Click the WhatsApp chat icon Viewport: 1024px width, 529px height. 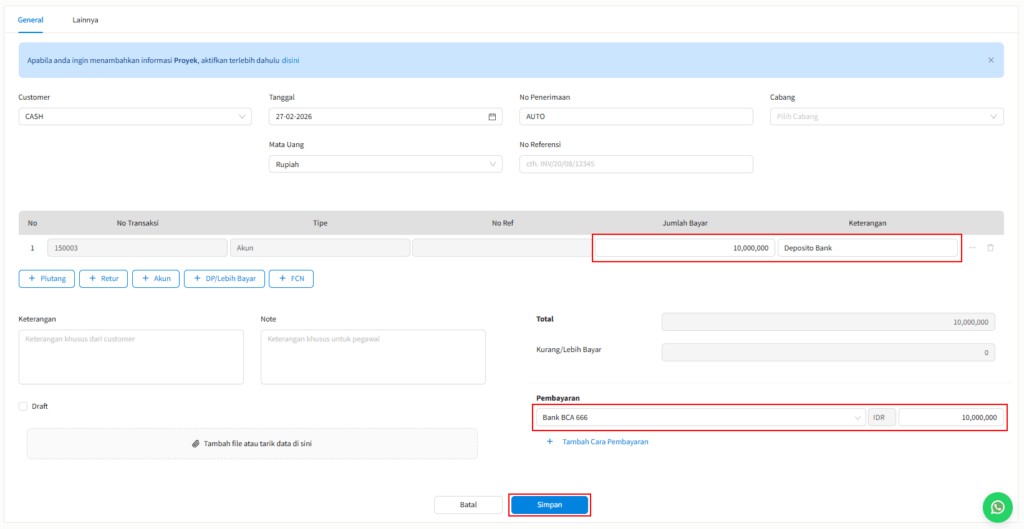point(997,507)
